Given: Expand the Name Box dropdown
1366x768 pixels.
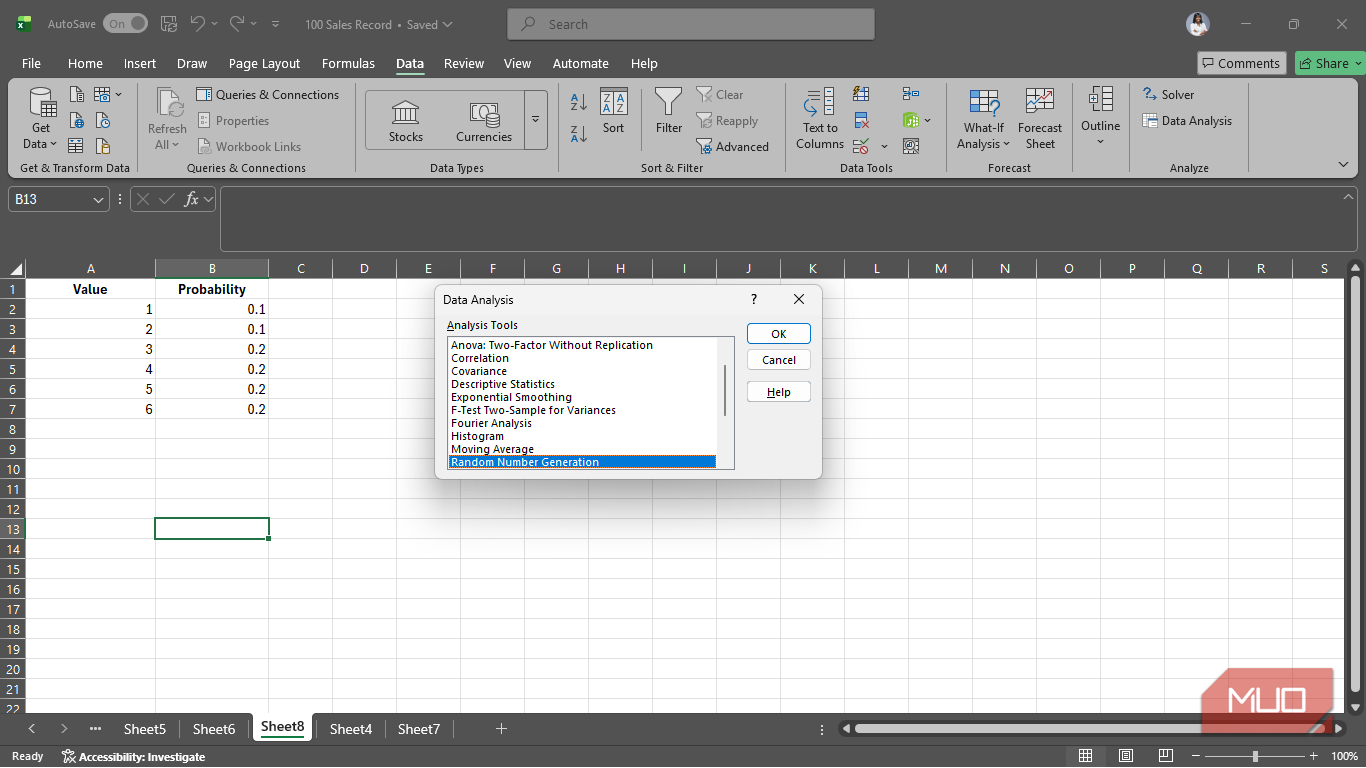Looking at the screenshot, I should pyautogui.click(x=98, y=200).
